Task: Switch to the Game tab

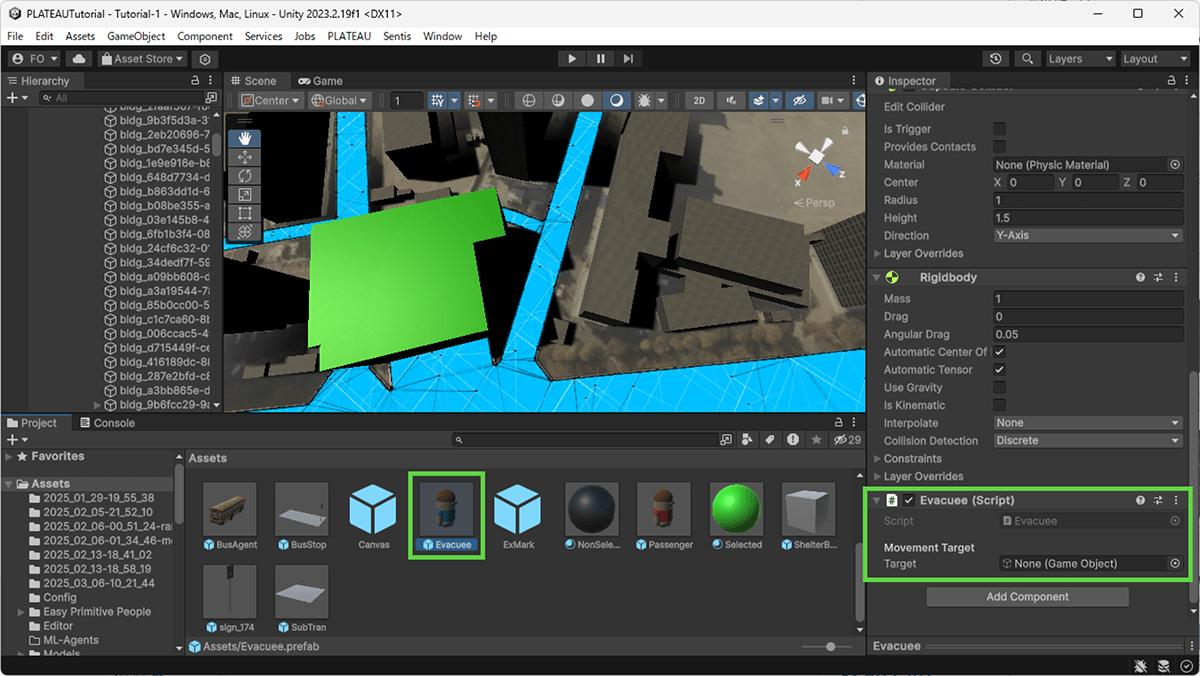Action: point(320,81)
